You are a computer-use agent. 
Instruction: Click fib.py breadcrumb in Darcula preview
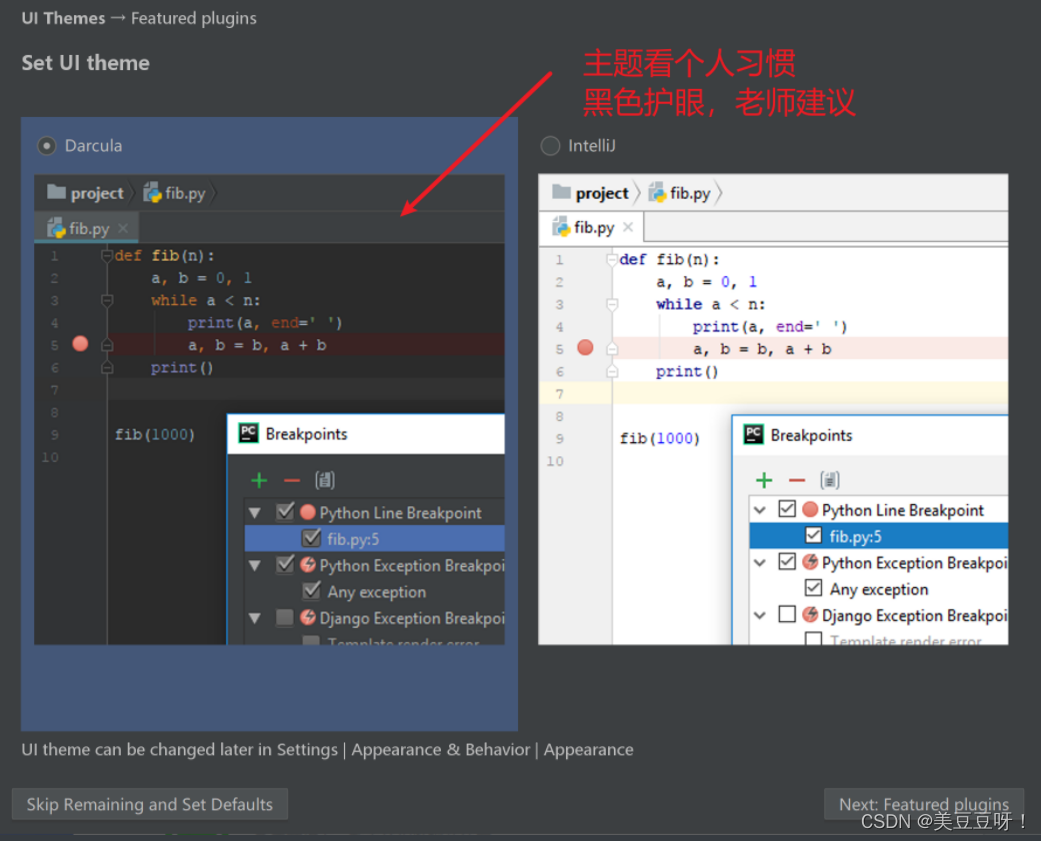[x=175, y=193]
